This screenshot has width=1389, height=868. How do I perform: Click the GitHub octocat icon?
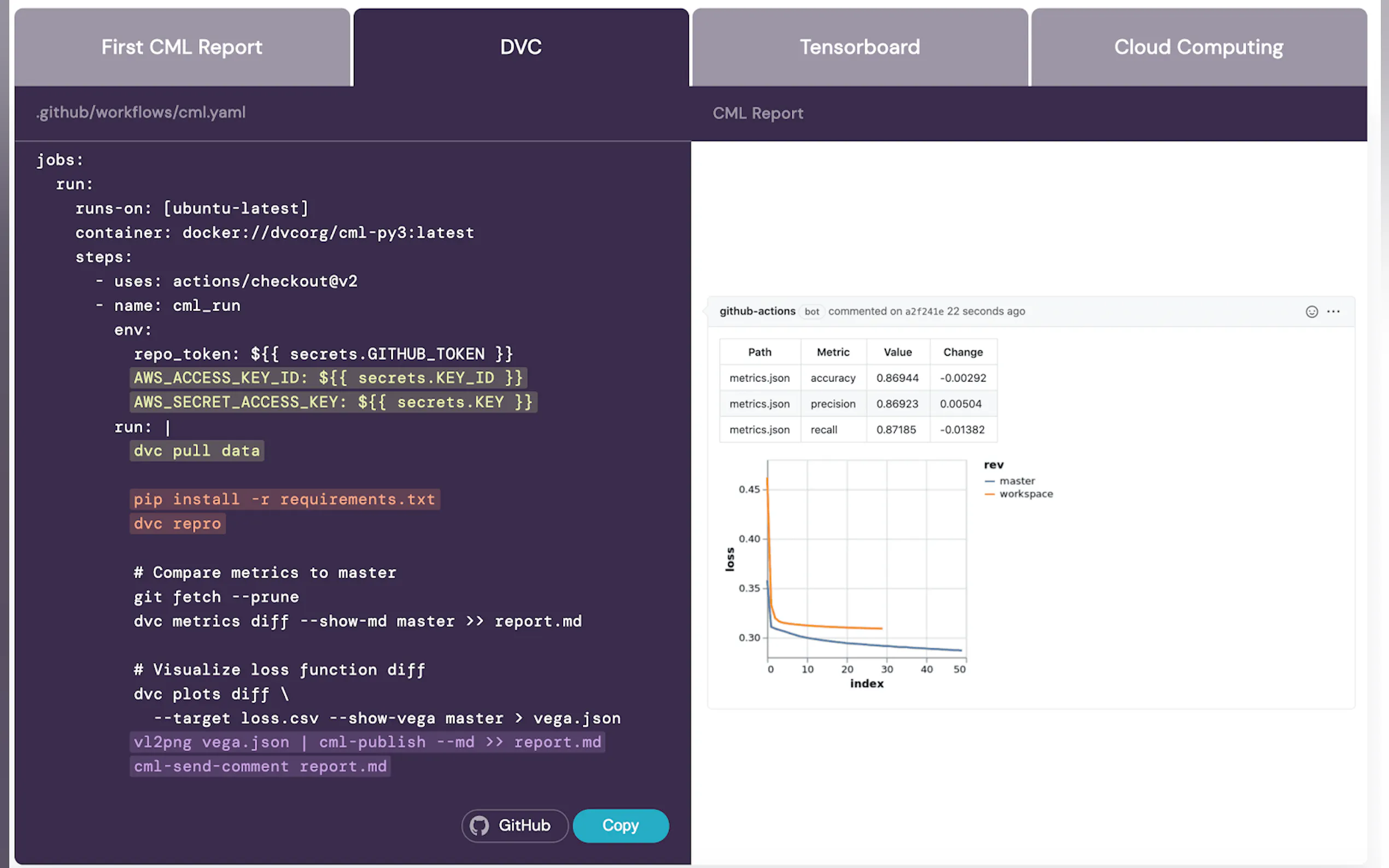(x=480, y=825)
